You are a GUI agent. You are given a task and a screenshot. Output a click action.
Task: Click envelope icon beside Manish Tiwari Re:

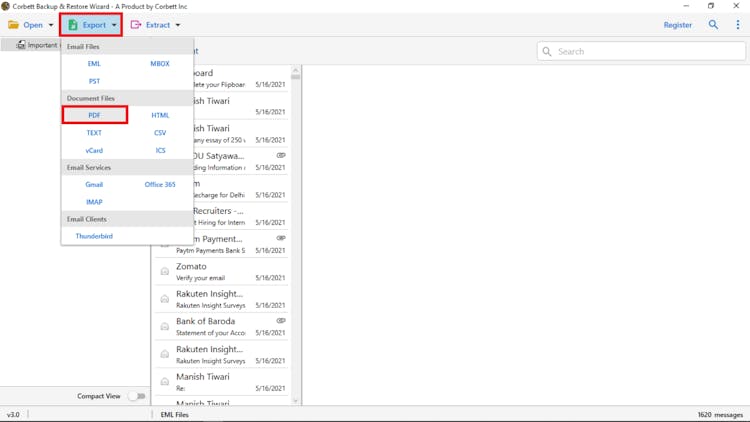tap(165, 382)
